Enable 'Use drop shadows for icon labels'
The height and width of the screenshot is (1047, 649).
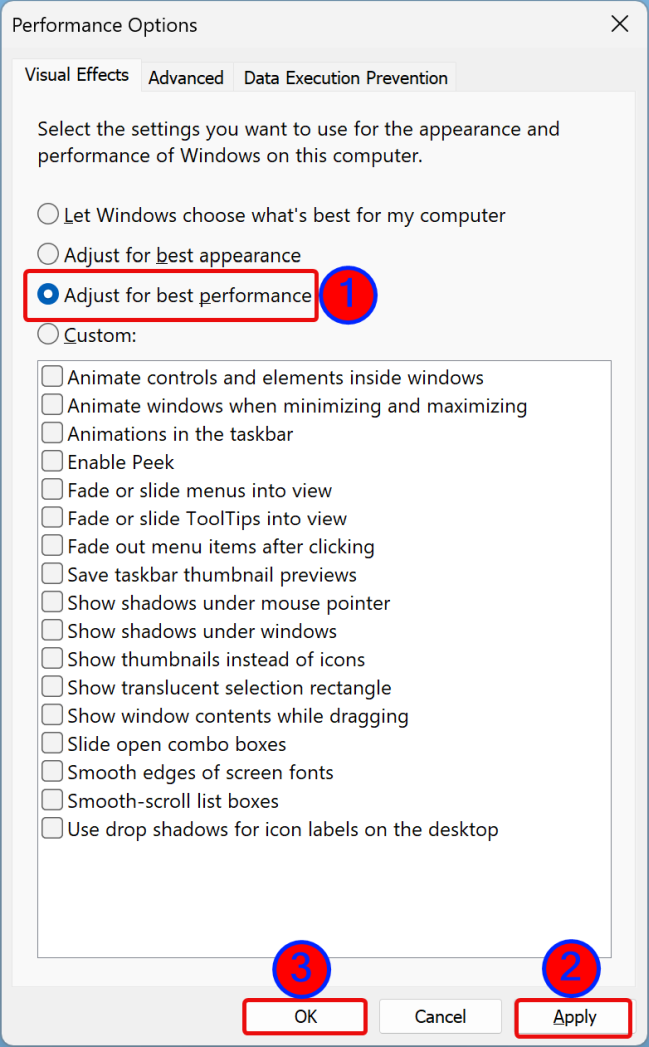point(52,829)
